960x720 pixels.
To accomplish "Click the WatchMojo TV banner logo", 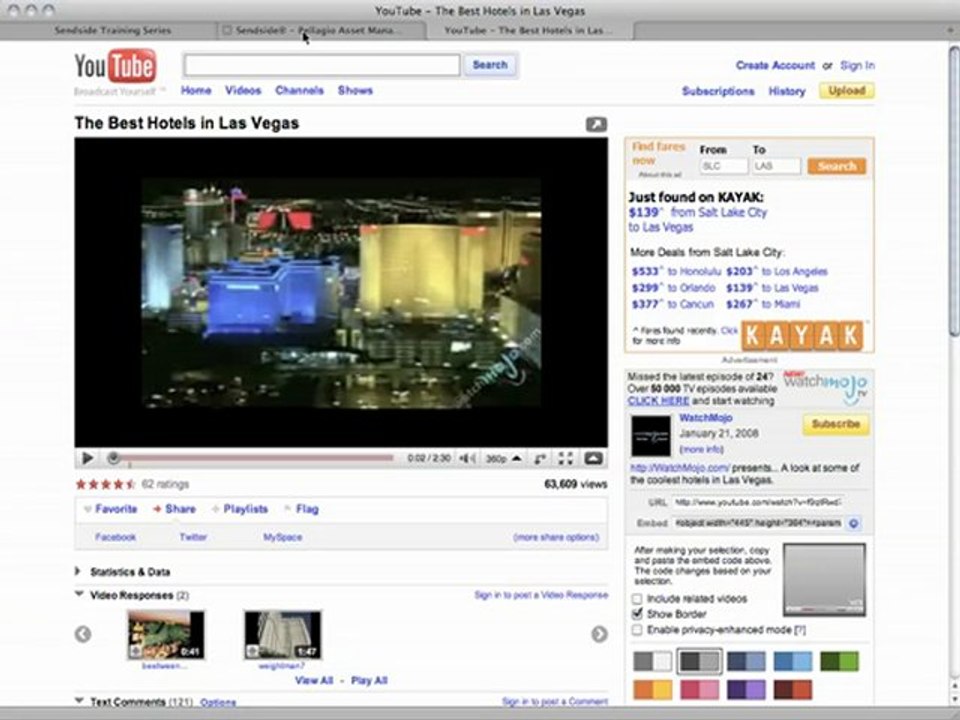I will [x=826, y=388].
